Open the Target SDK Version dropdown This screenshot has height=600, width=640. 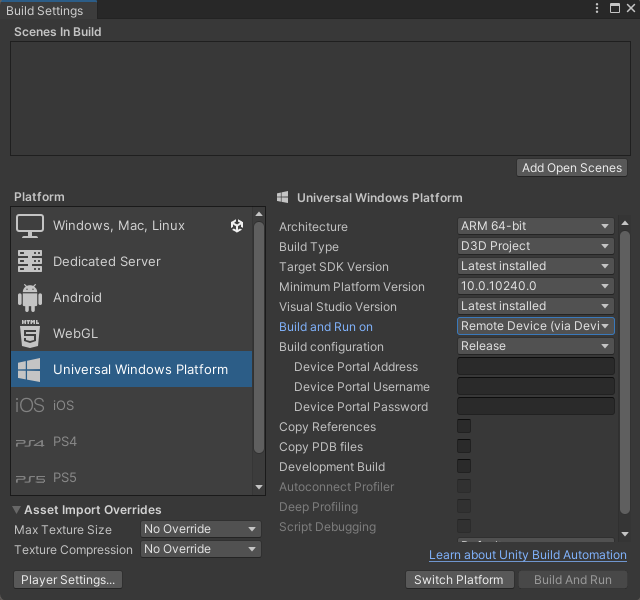[x=536, y=266]
